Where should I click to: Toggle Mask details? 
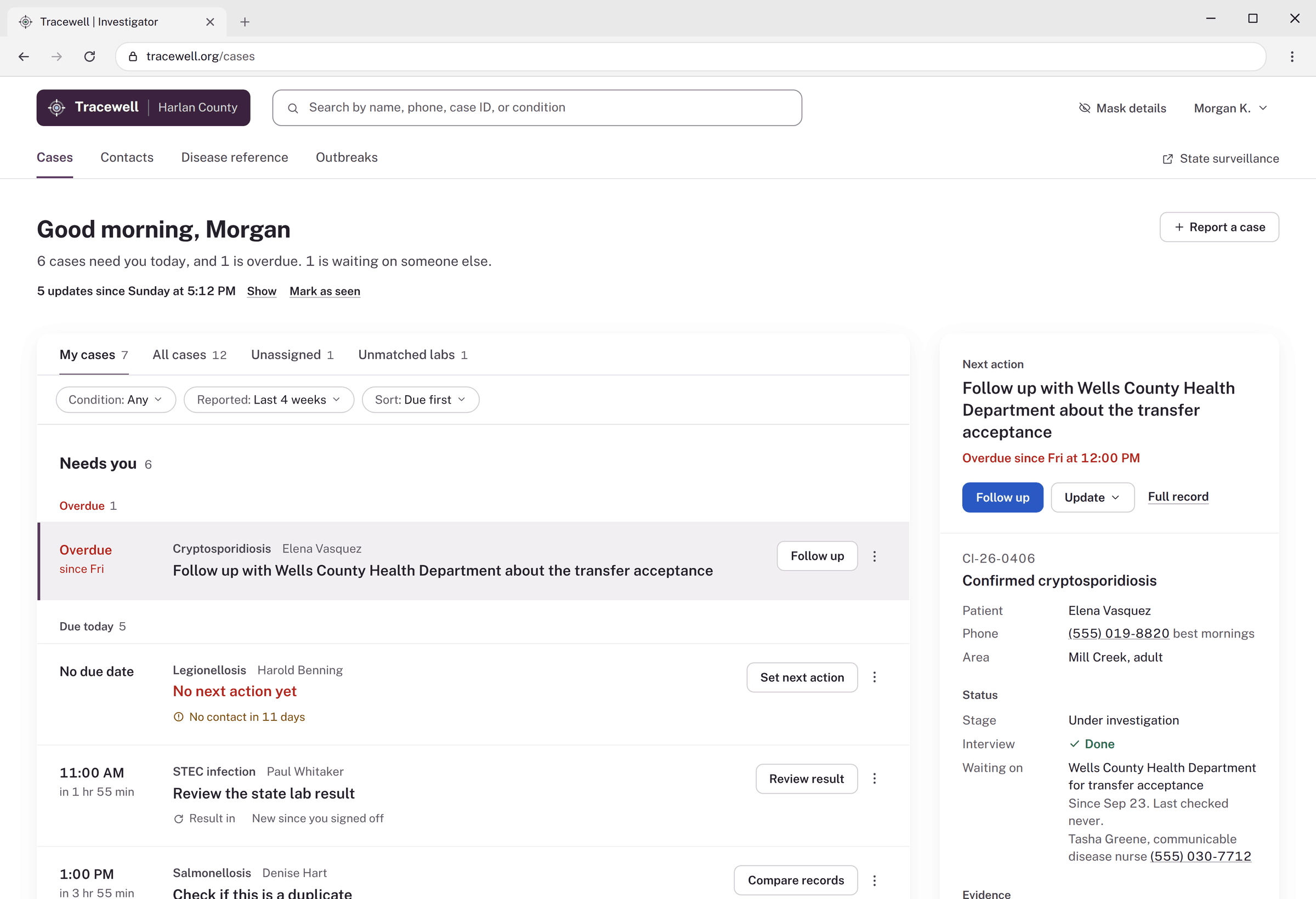[x=1122, y=108]
